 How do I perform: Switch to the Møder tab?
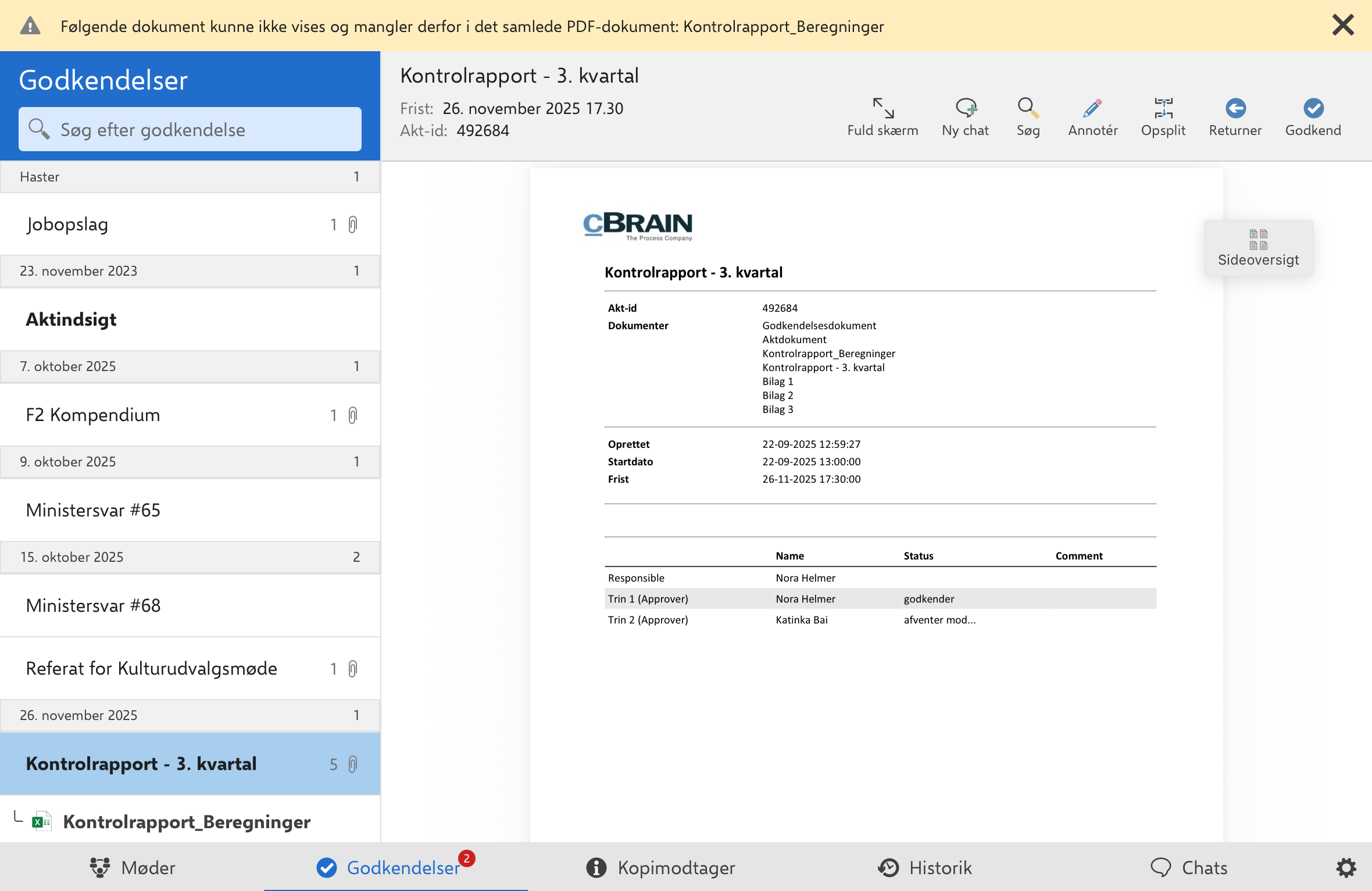tap(132, 868)
